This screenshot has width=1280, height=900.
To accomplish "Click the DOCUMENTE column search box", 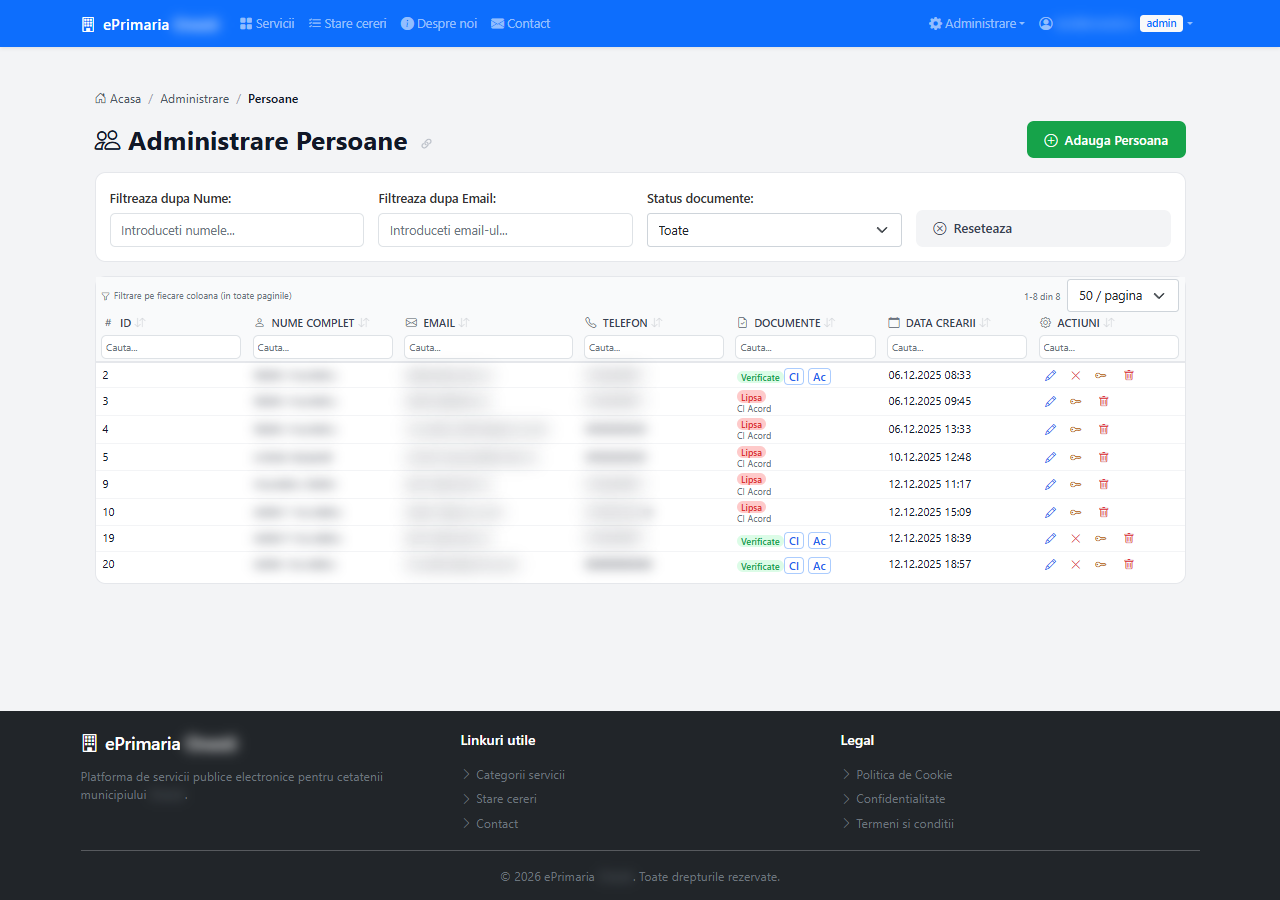I will 805,347.
